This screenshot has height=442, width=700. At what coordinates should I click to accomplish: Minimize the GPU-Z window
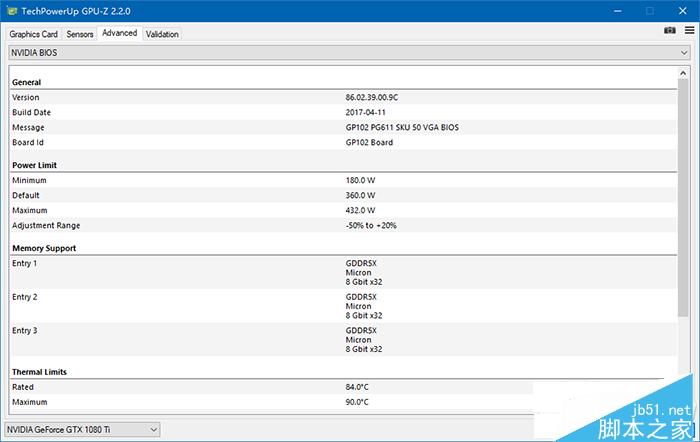pos(617,11)
